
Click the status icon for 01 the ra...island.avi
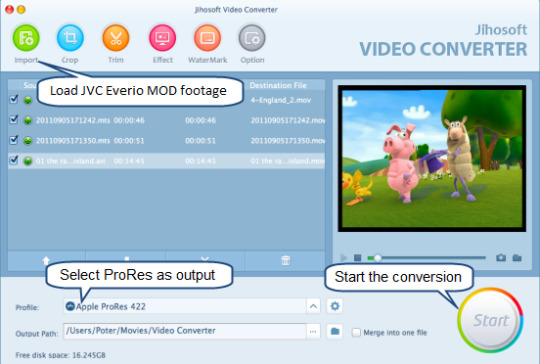28,161
